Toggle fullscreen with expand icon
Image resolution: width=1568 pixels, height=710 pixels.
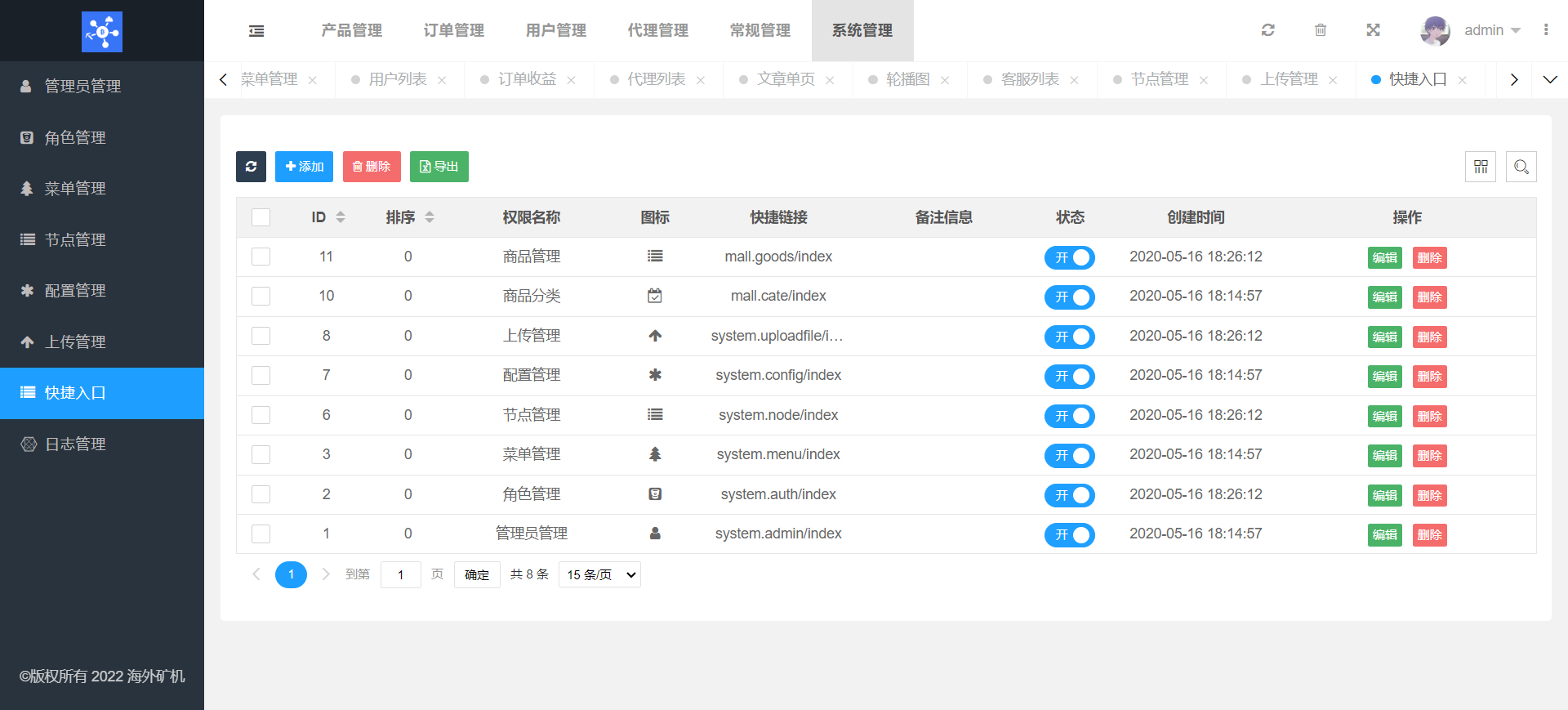(x=1374, y=30)
